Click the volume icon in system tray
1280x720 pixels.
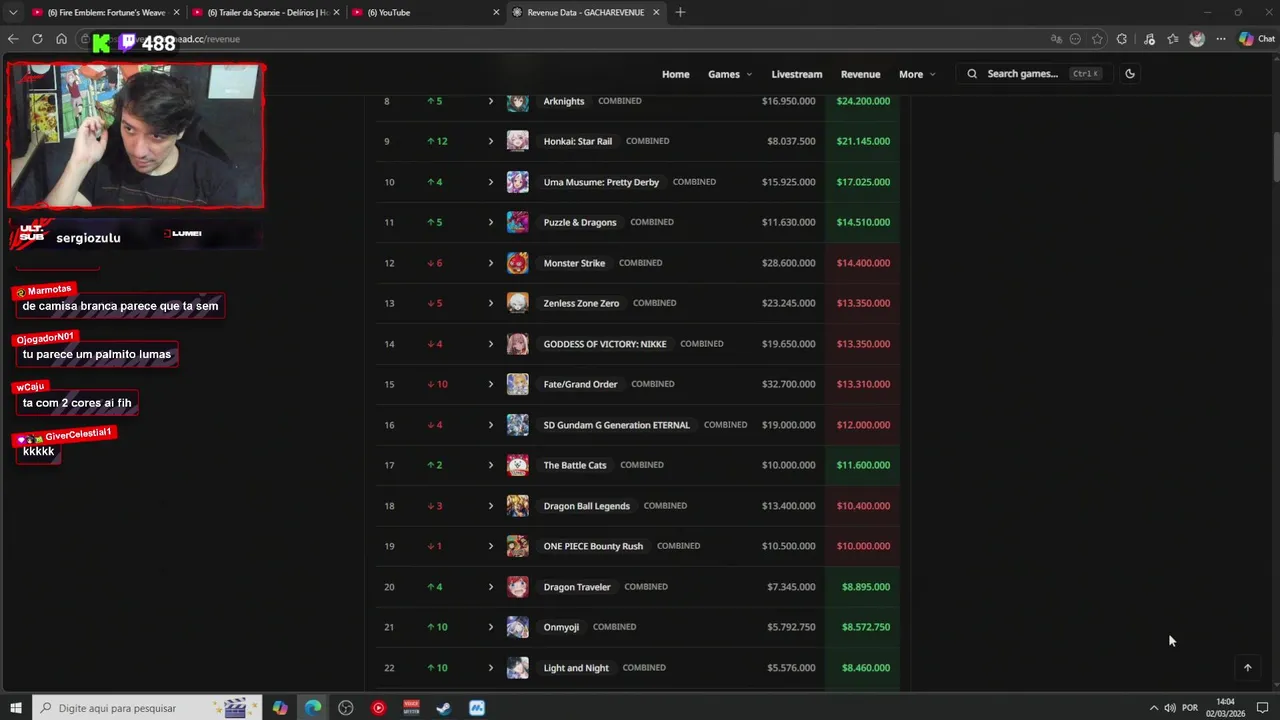[1170, 708]
